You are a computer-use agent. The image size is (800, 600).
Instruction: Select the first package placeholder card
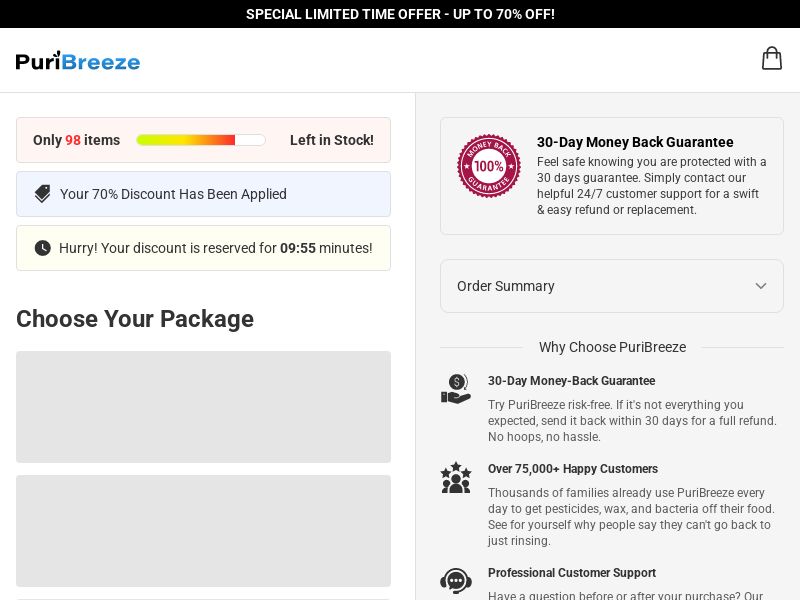(x=203, y=407)
